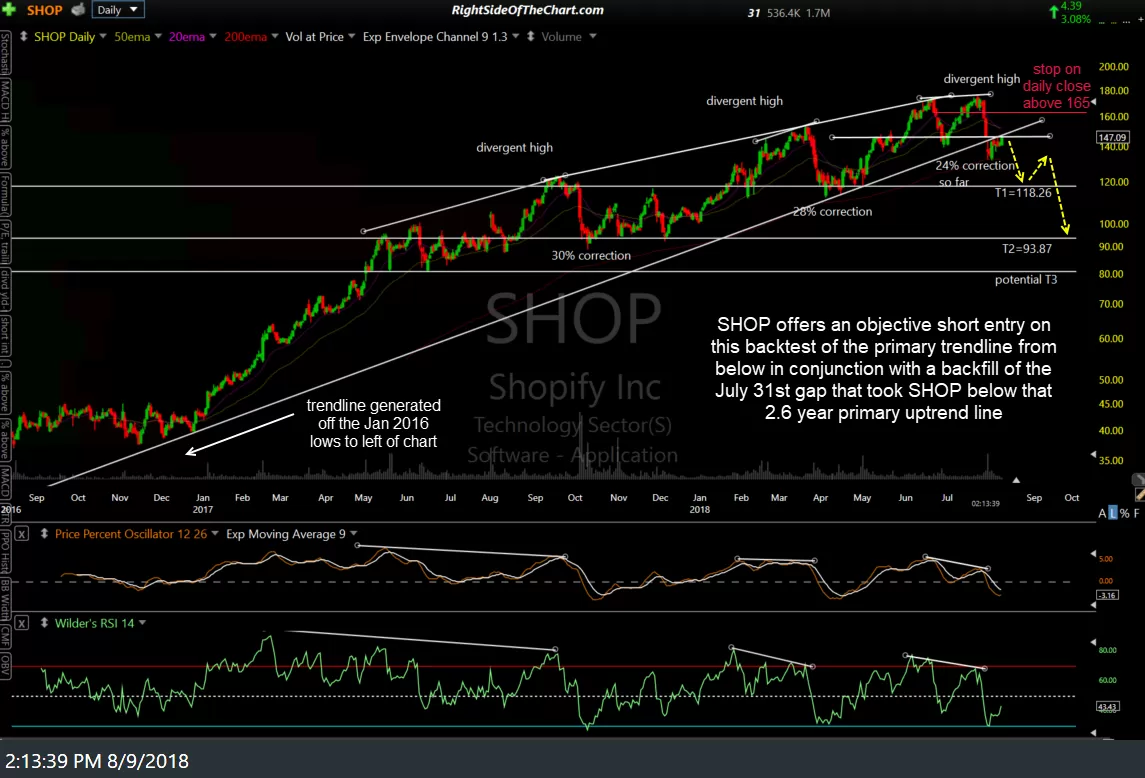Click the green plus add-indicator icon
1145x778 pixels.
coord(9,9)
